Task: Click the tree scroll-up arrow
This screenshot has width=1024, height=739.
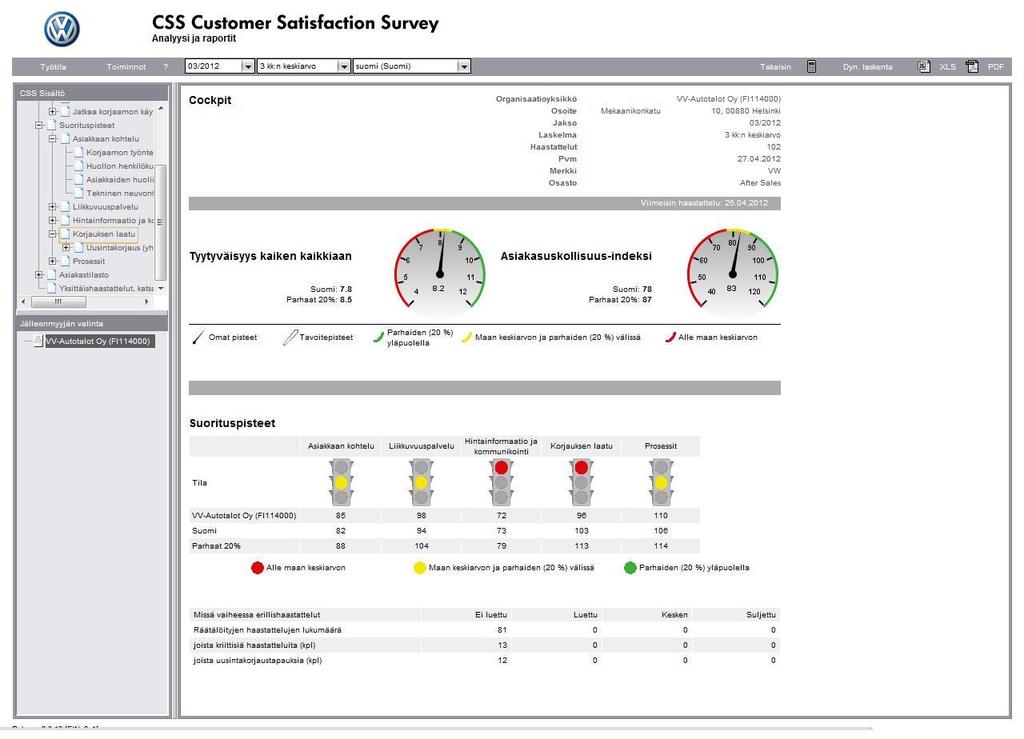Action: [161, 109]
